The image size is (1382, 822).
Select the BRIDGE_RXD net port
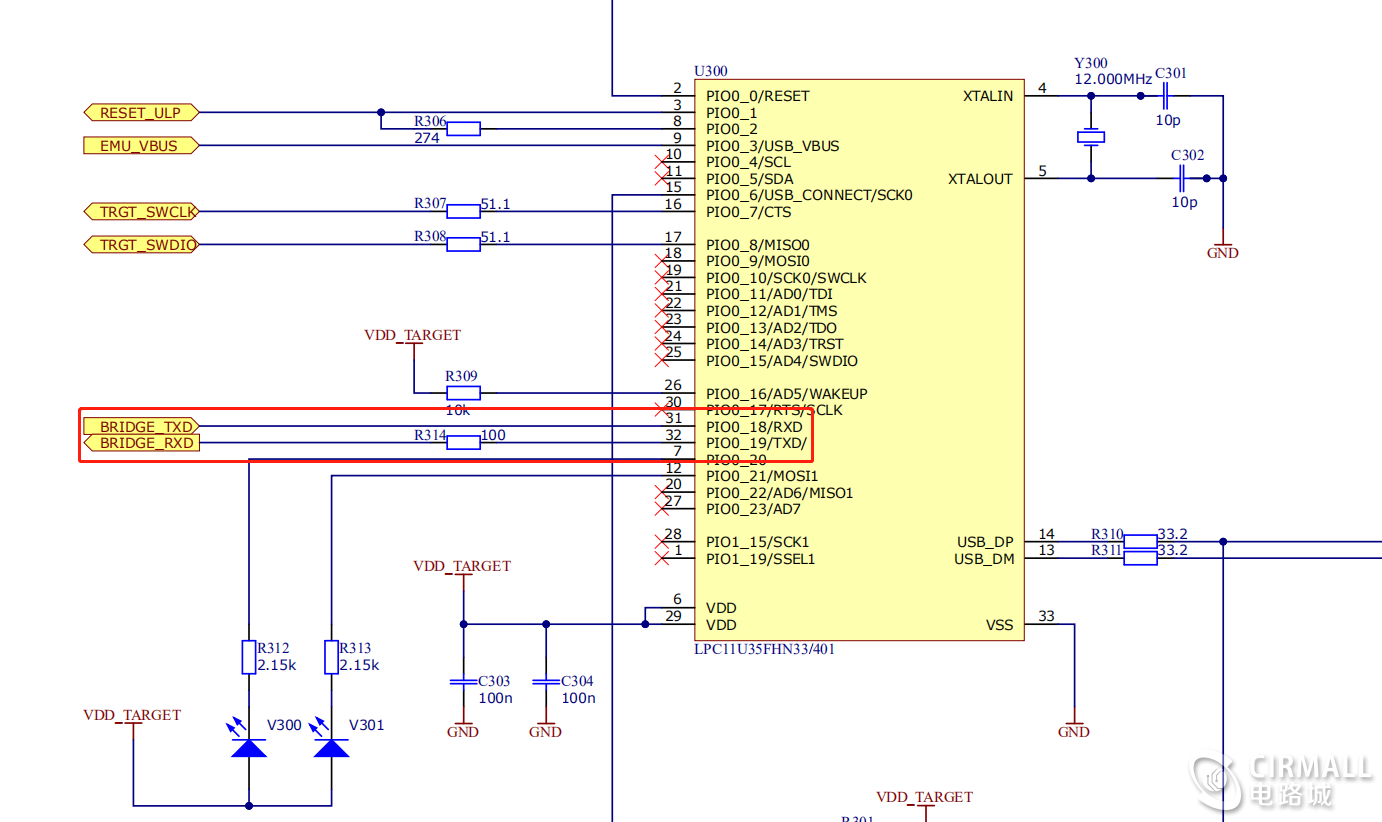pos(141,442)
